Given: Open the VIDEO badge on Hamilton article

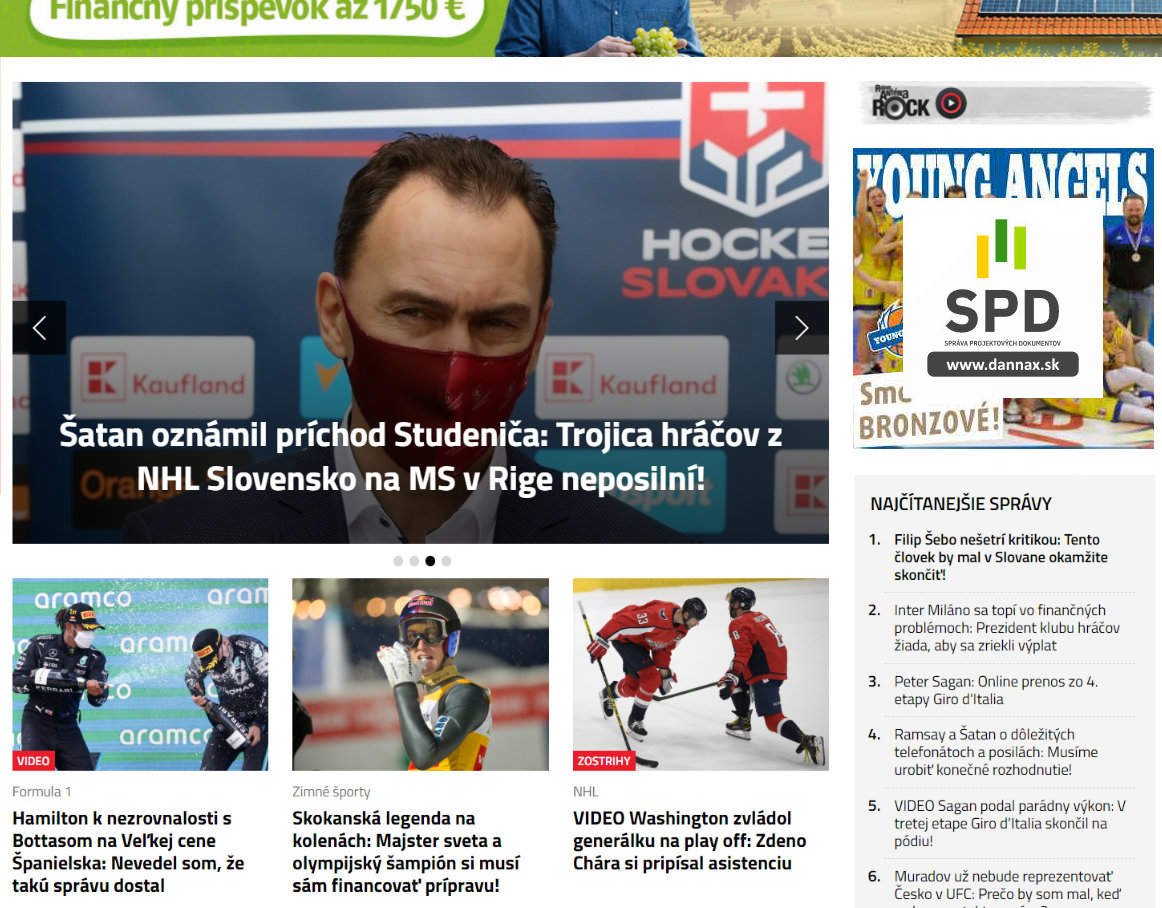Looking at the screenshot, I should (33, 760).
